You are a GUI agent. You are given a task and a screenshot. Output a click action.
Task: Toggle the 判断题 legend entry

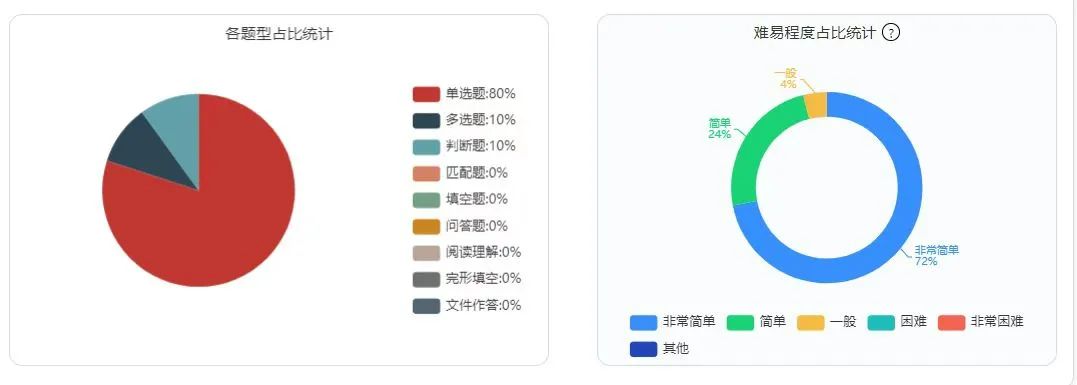click(x=464, y=146)
